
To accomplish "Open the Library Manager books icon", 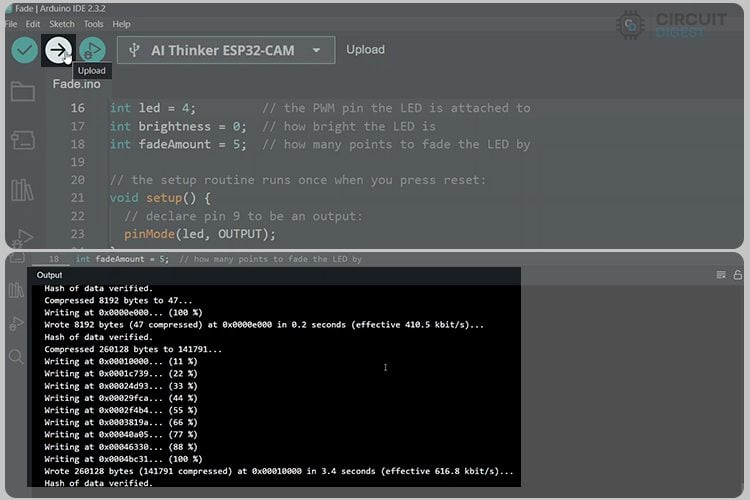I will [x=22, y=189].
